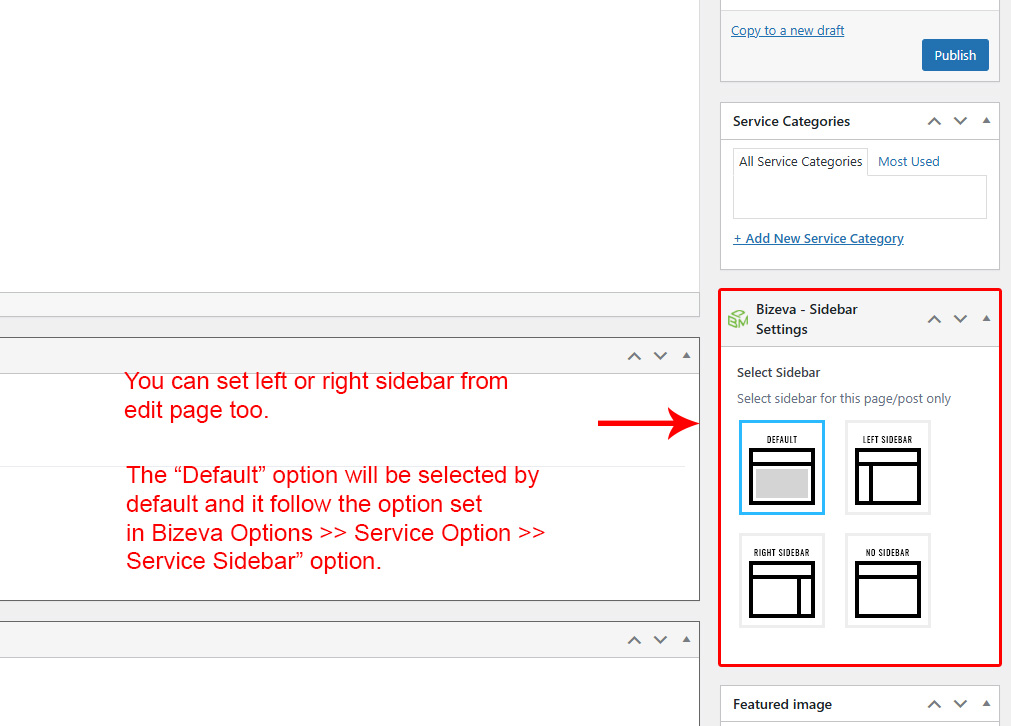Viewport: 1011px width, 726px height.
Task: Move Service Categories panel down
Action: coord(960,121)
